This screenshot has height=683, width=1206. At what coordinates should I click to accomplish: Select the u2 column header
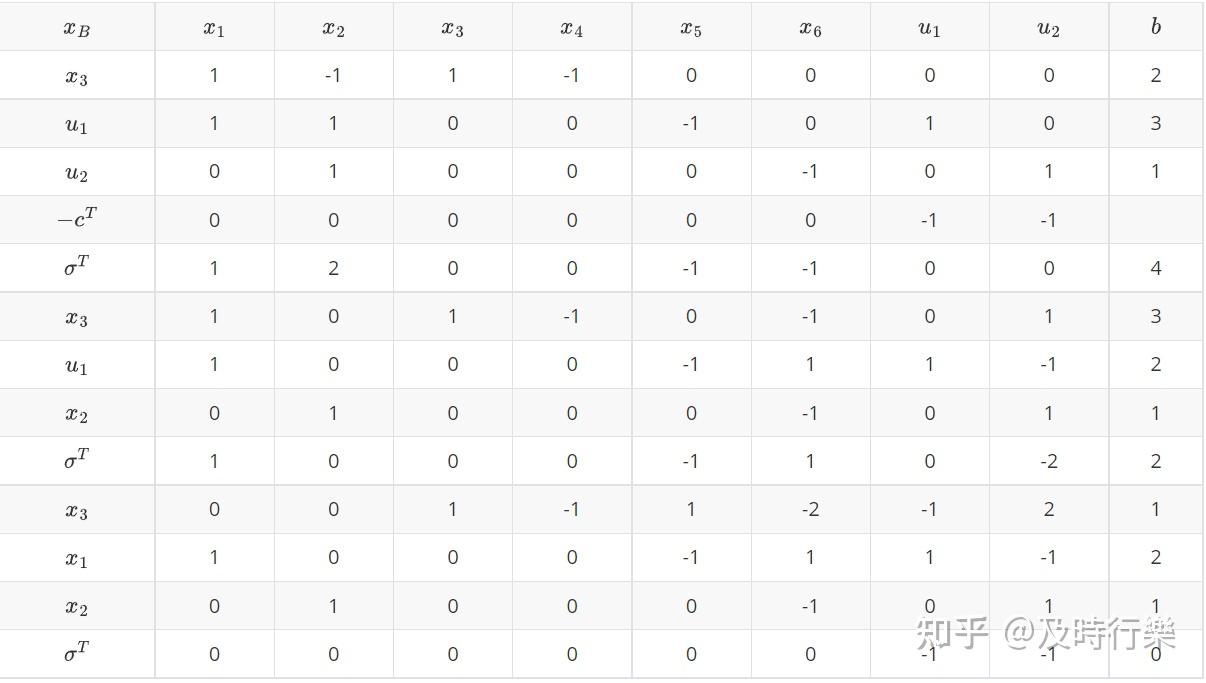pos(1048,28)
